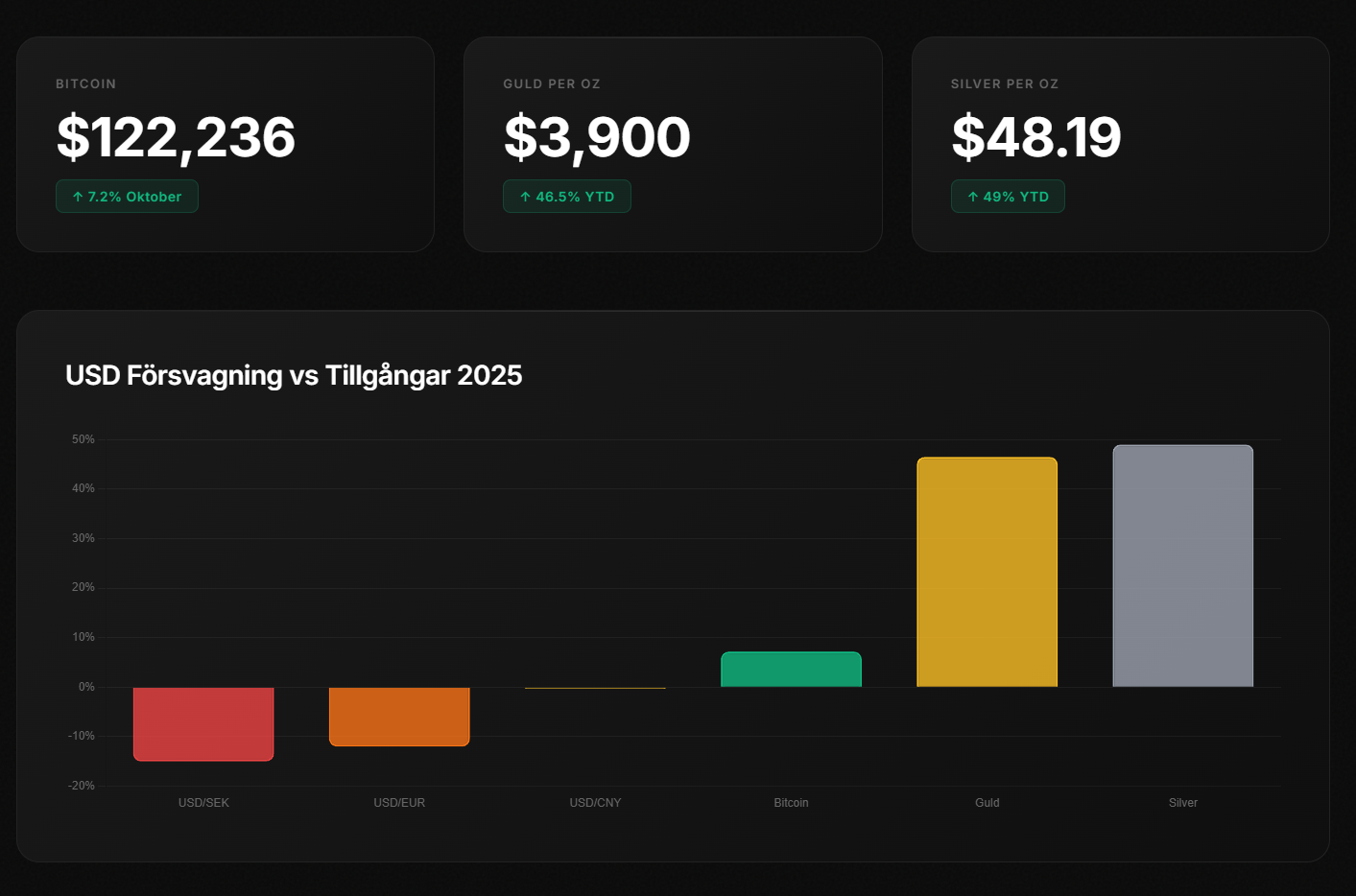Click the silver price $48.19

click(x=1035, y=137)
